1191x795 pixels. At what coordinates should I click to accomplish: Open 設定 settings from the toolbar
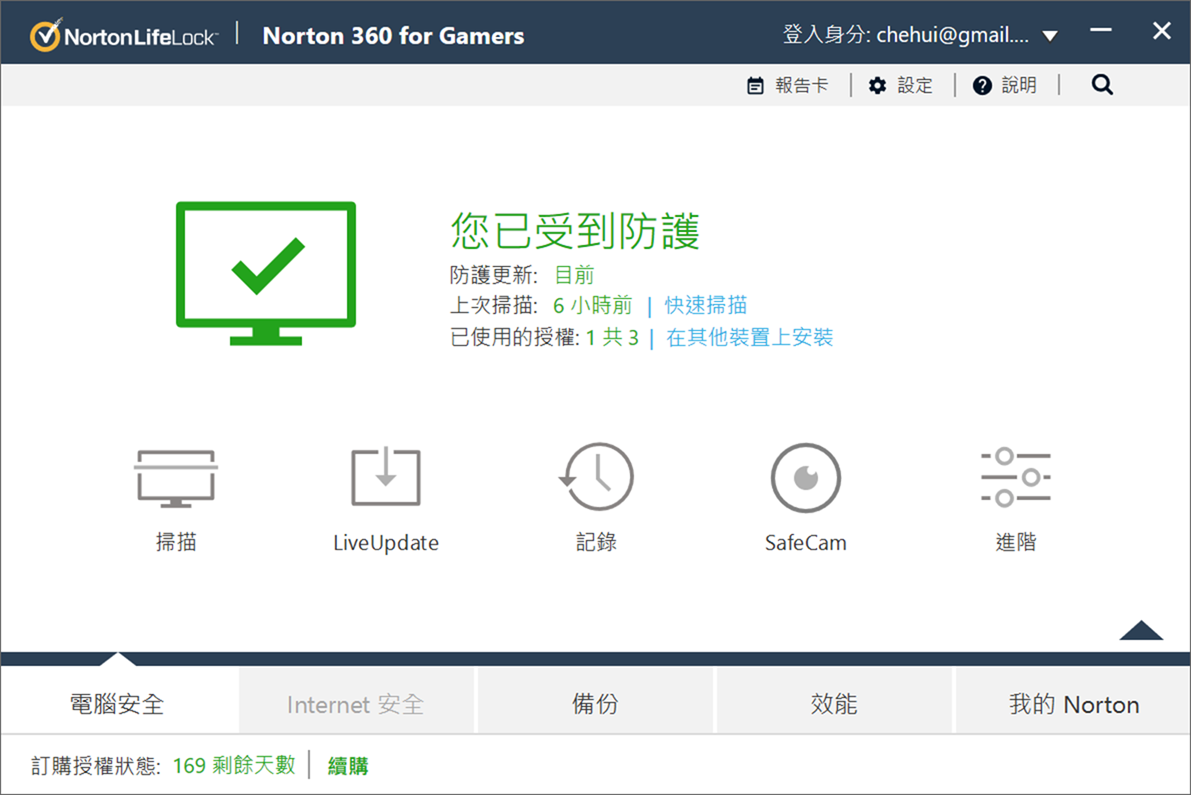pyautogui.click(x=901, y=86)
